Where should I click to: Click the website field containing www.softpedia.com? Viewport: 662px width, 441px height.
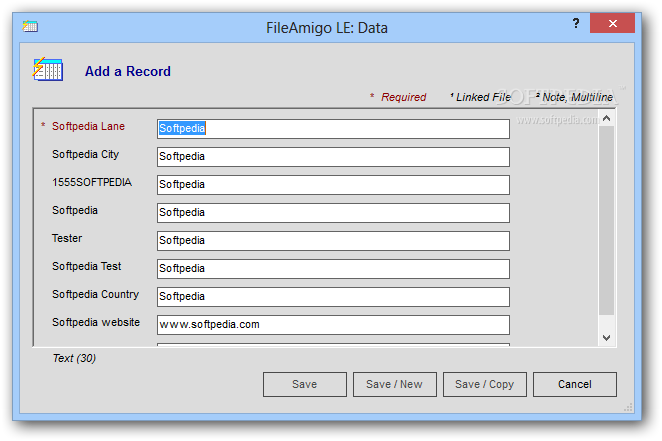pos(334,325)
